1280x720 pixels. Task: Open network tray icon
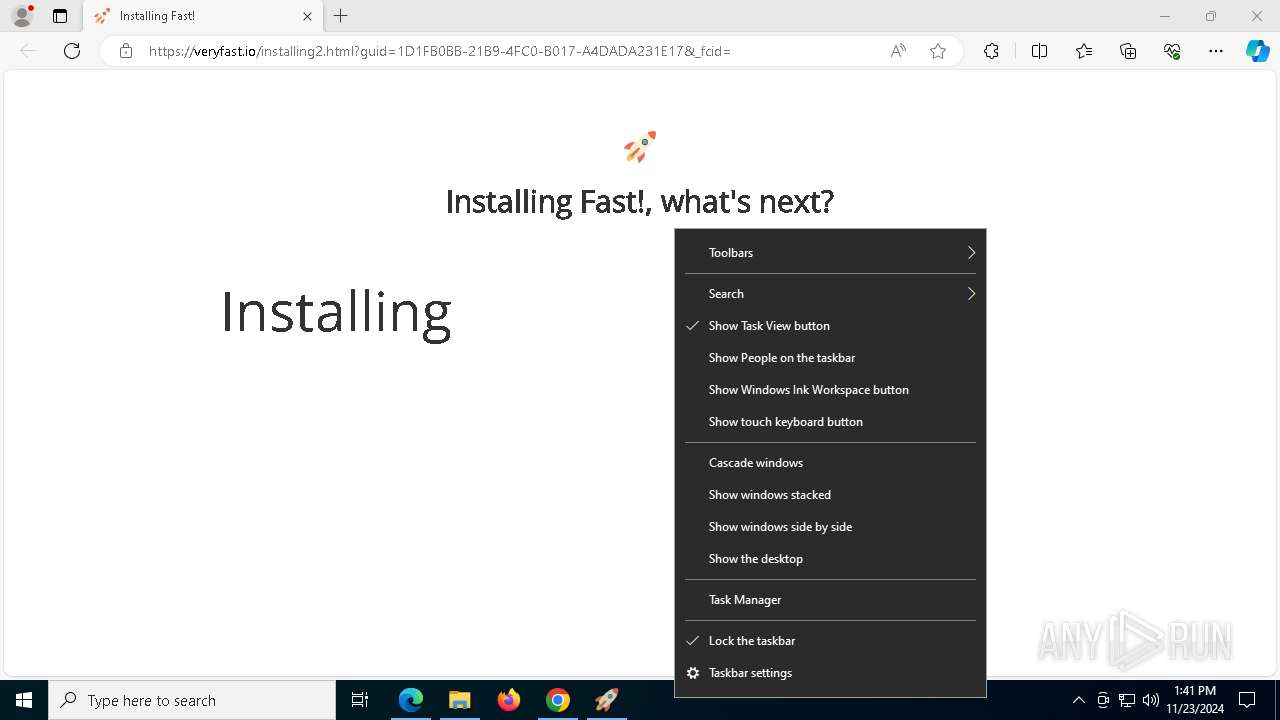click(1127, 700)
